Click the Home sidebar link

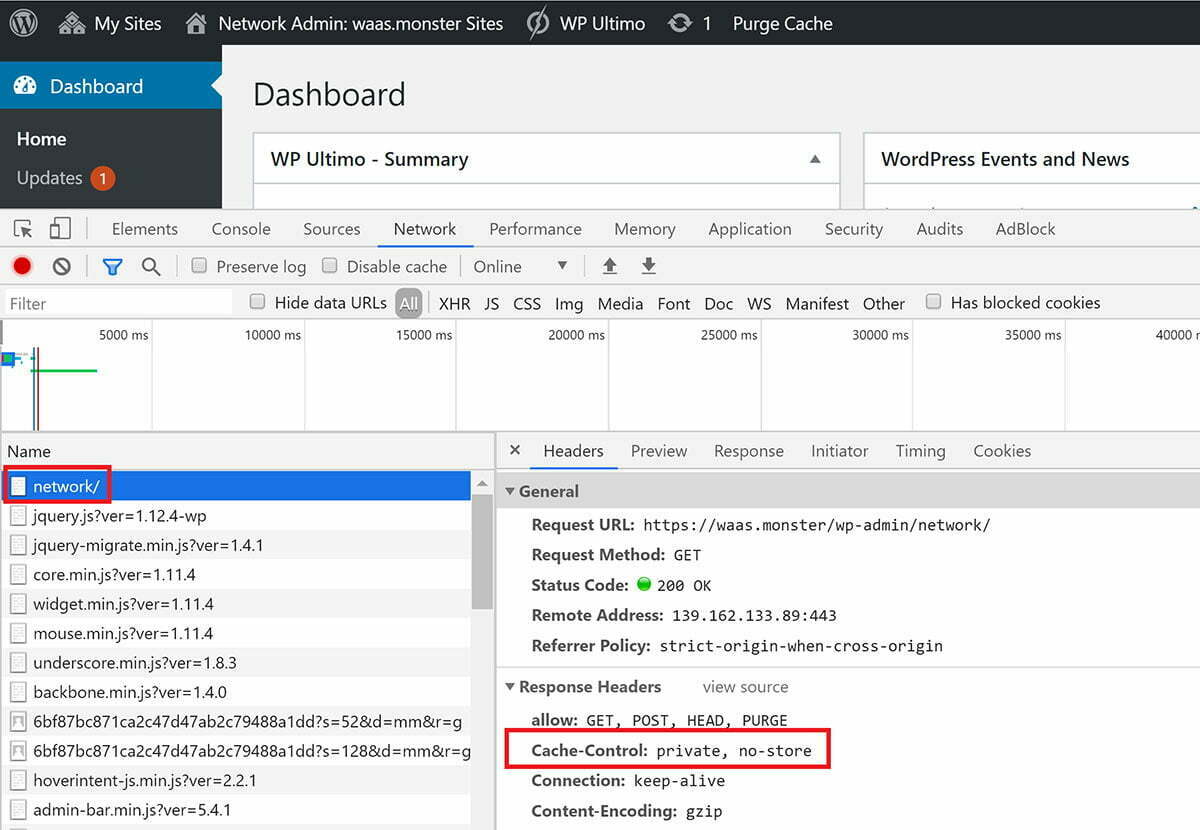[x=41, y=139]
